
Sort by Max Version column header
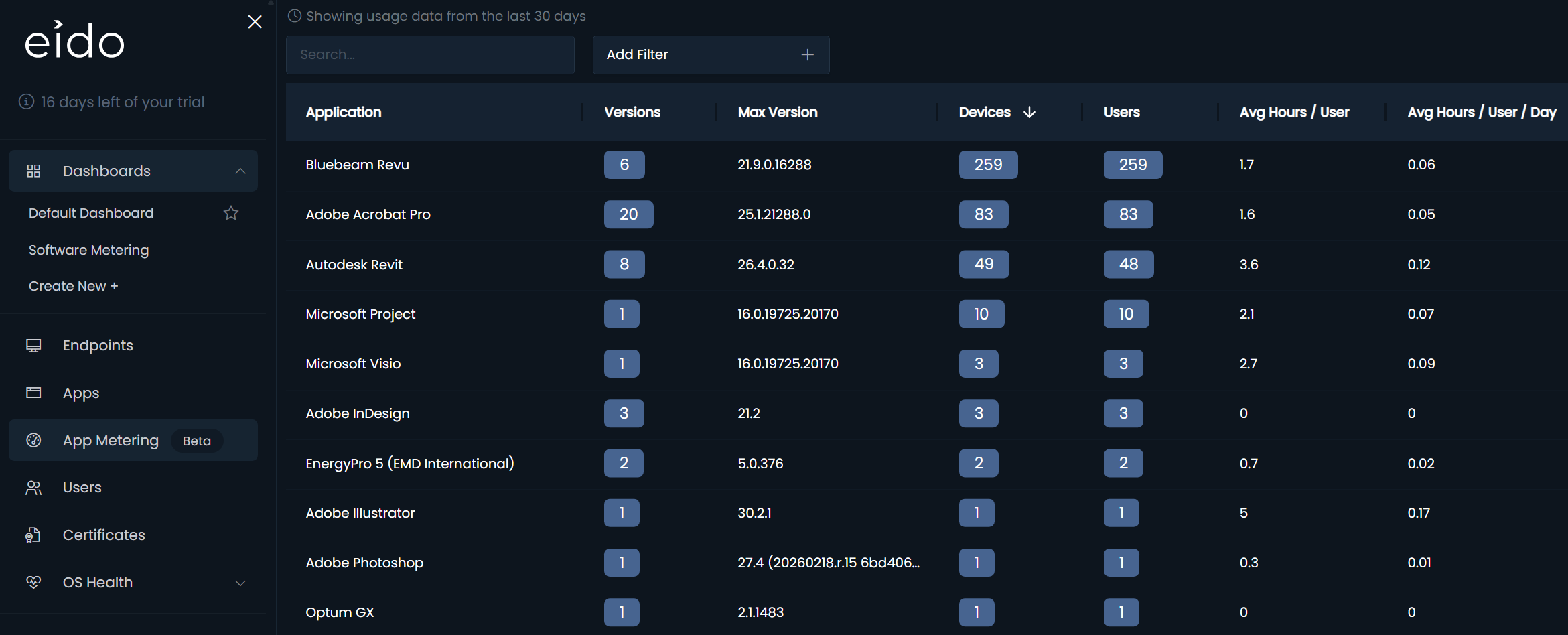click(778, 112)
